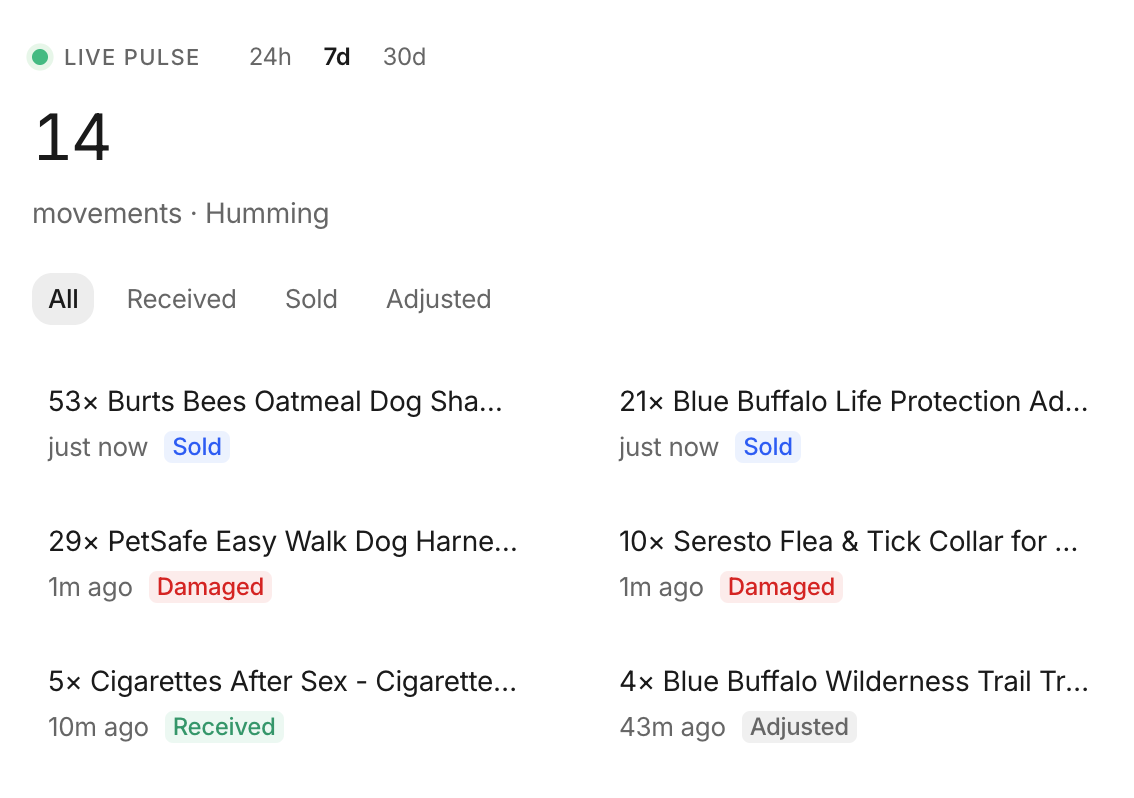
Task: Click Damaged badge on PetSafe harness item
Action: tap(210, 587)
